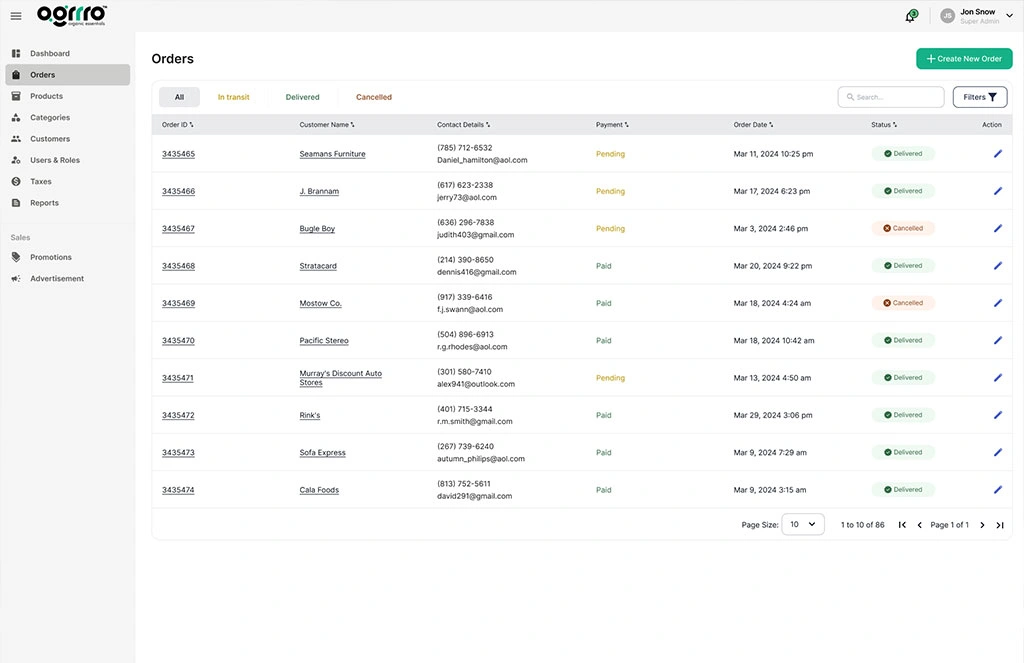
Task: Open the hamburger menu icon
Action: tap(16, 16)
